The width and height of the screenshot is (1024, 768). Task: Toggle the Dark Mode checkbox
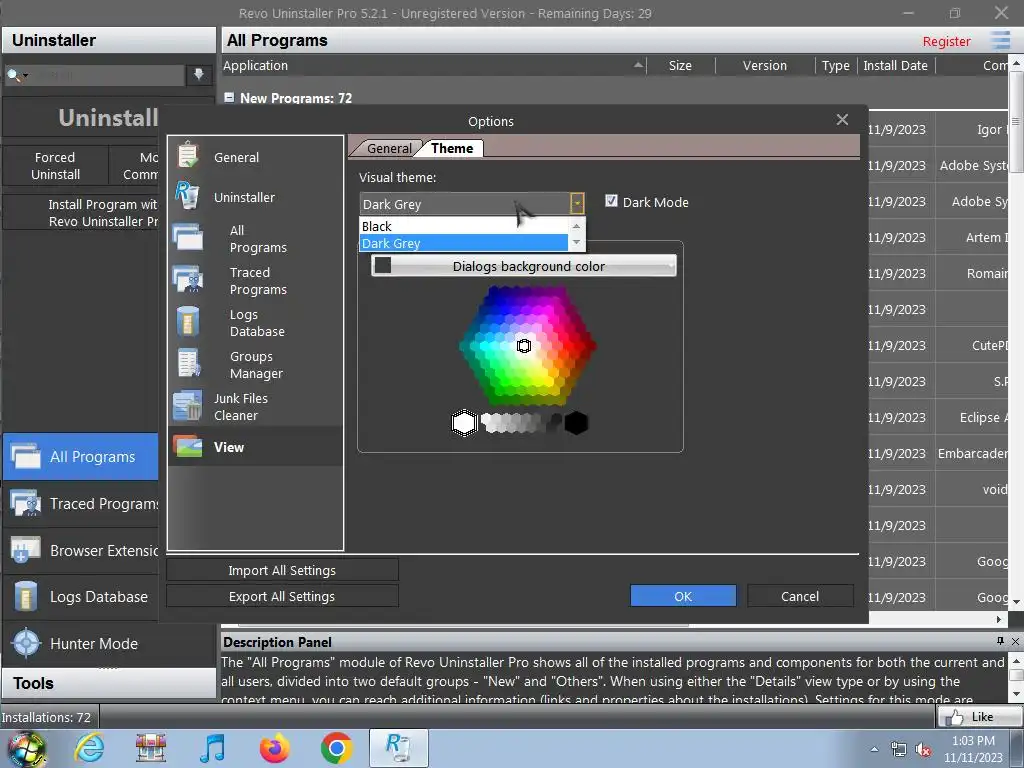611,201
